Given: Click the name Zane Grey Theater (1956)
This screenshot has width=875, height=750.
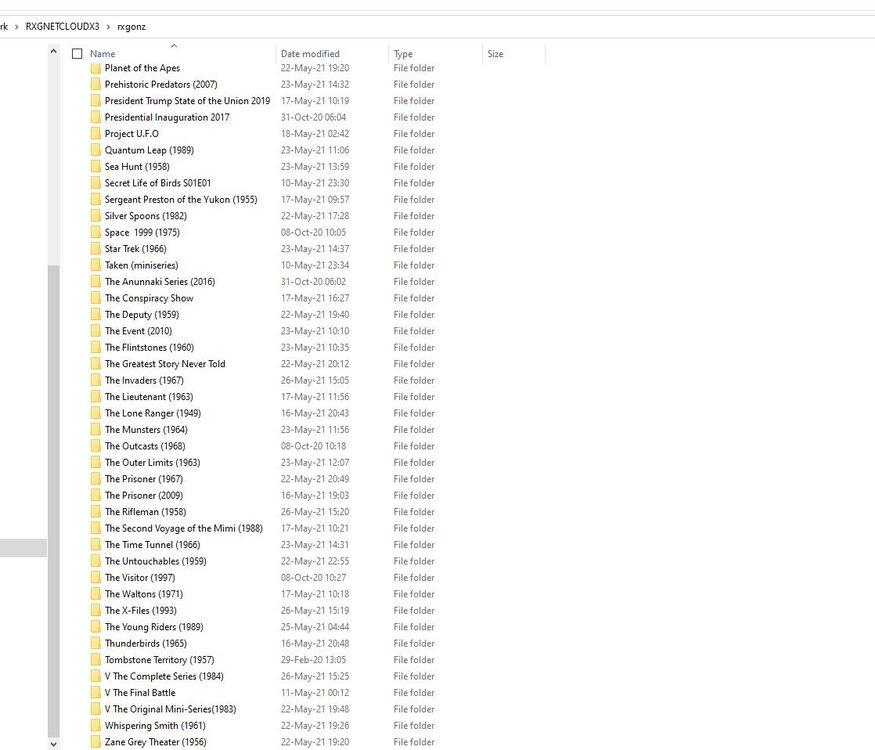Looking at the screenshot, I should point(156,742).
